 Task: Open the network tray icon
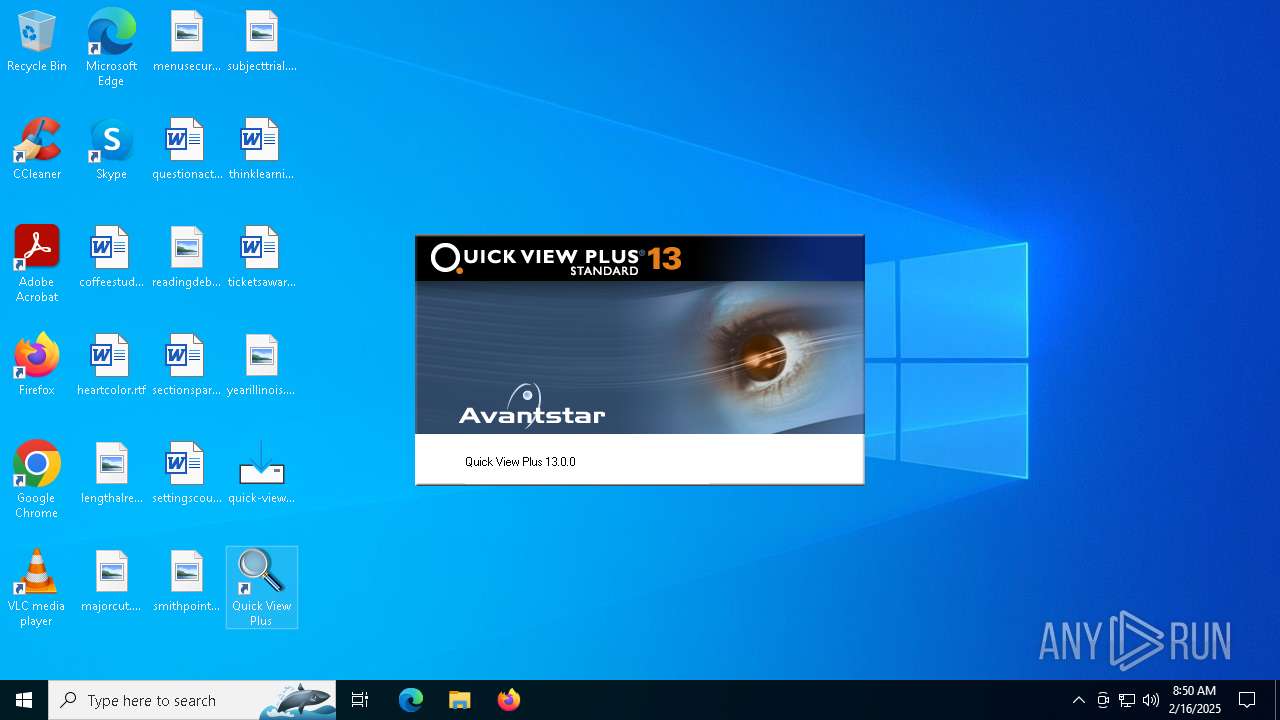click(1127, 700)
